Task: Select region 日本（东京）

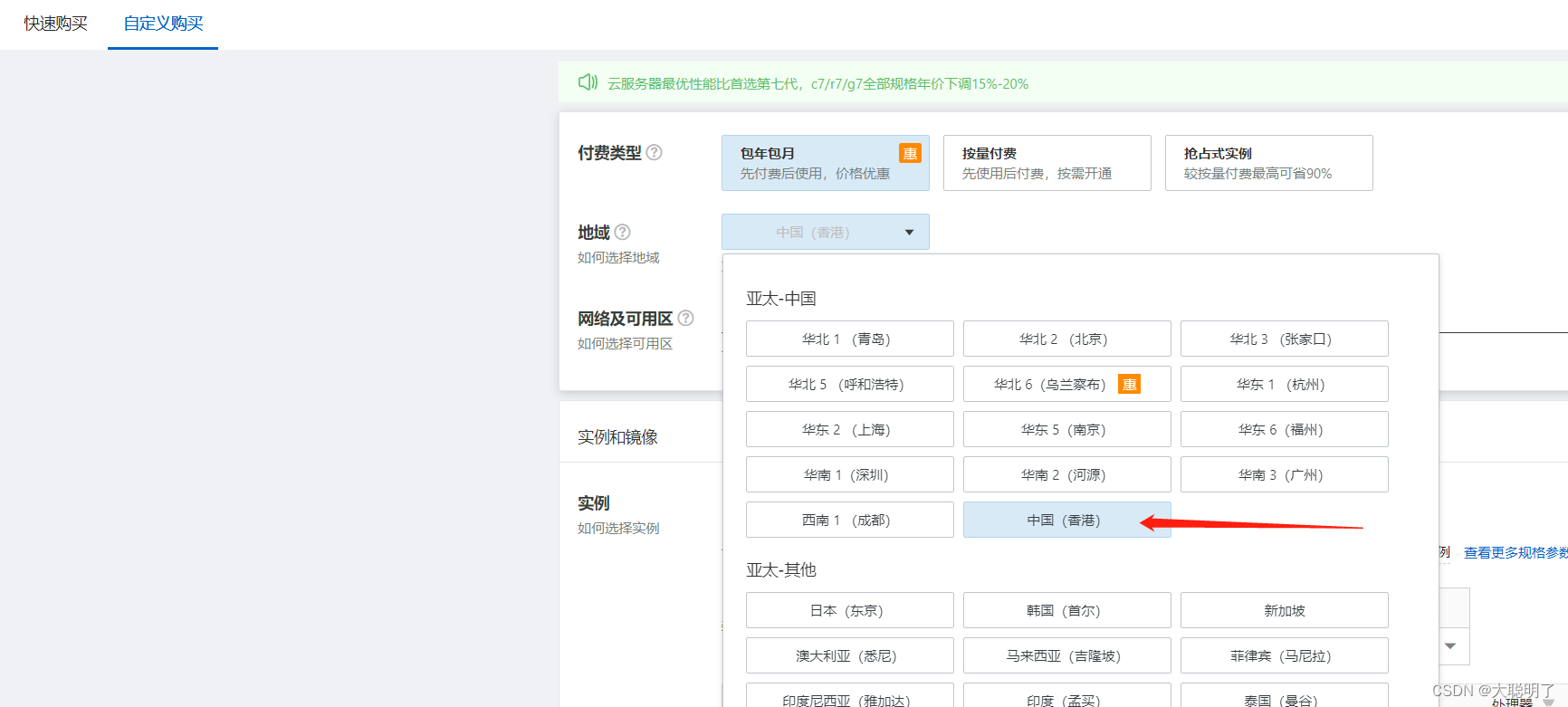Action: [x=850, y=610]
